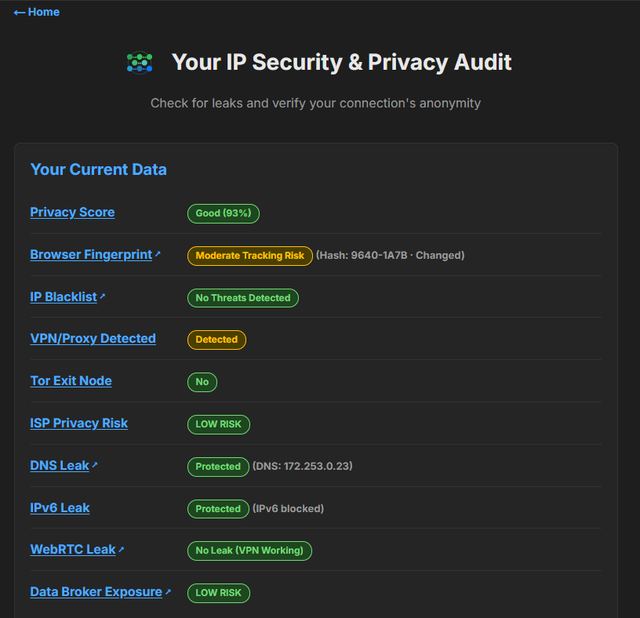Click external arrow icon beside DNS Leak
Viewport: 640px width, 618px height.
95,465
